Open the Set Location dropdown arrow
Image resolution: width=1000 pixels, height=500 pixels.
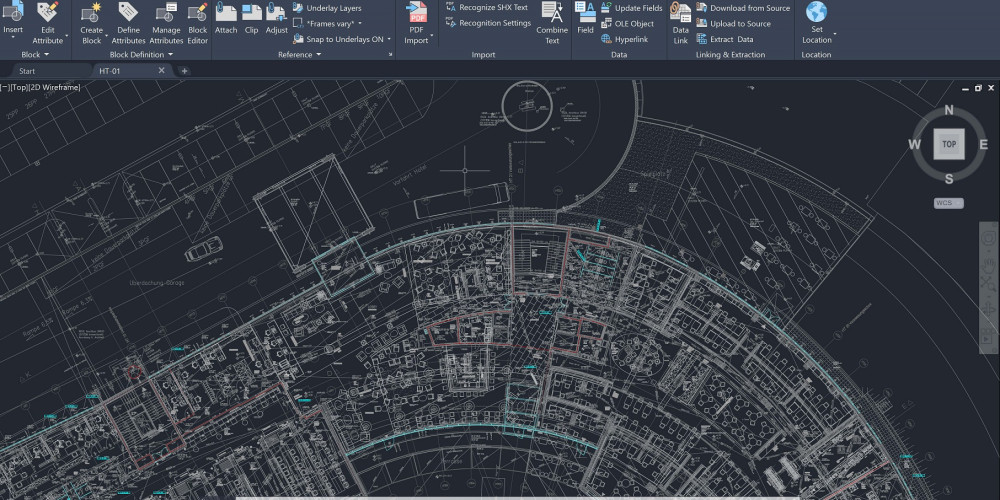pos(835,34)
